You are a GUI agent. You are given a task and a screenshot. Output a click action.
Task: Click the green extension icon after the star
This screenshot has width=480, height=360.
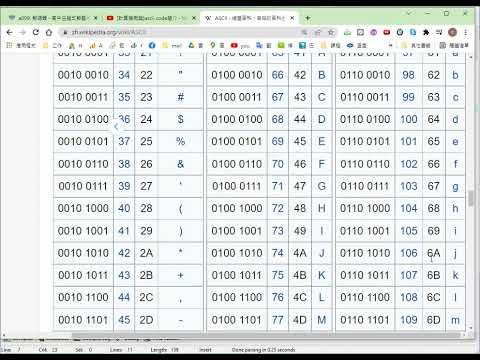(347, 32)
